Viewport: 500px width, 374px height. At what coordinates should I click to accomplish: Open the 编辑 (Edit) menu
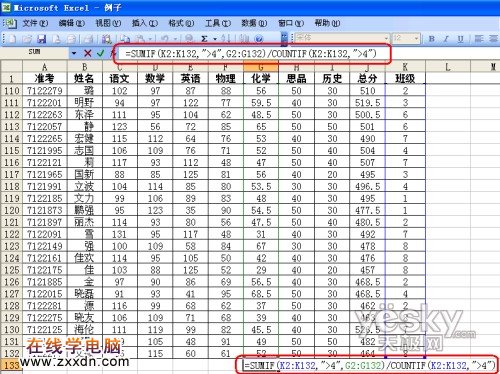tap(72, 23)
